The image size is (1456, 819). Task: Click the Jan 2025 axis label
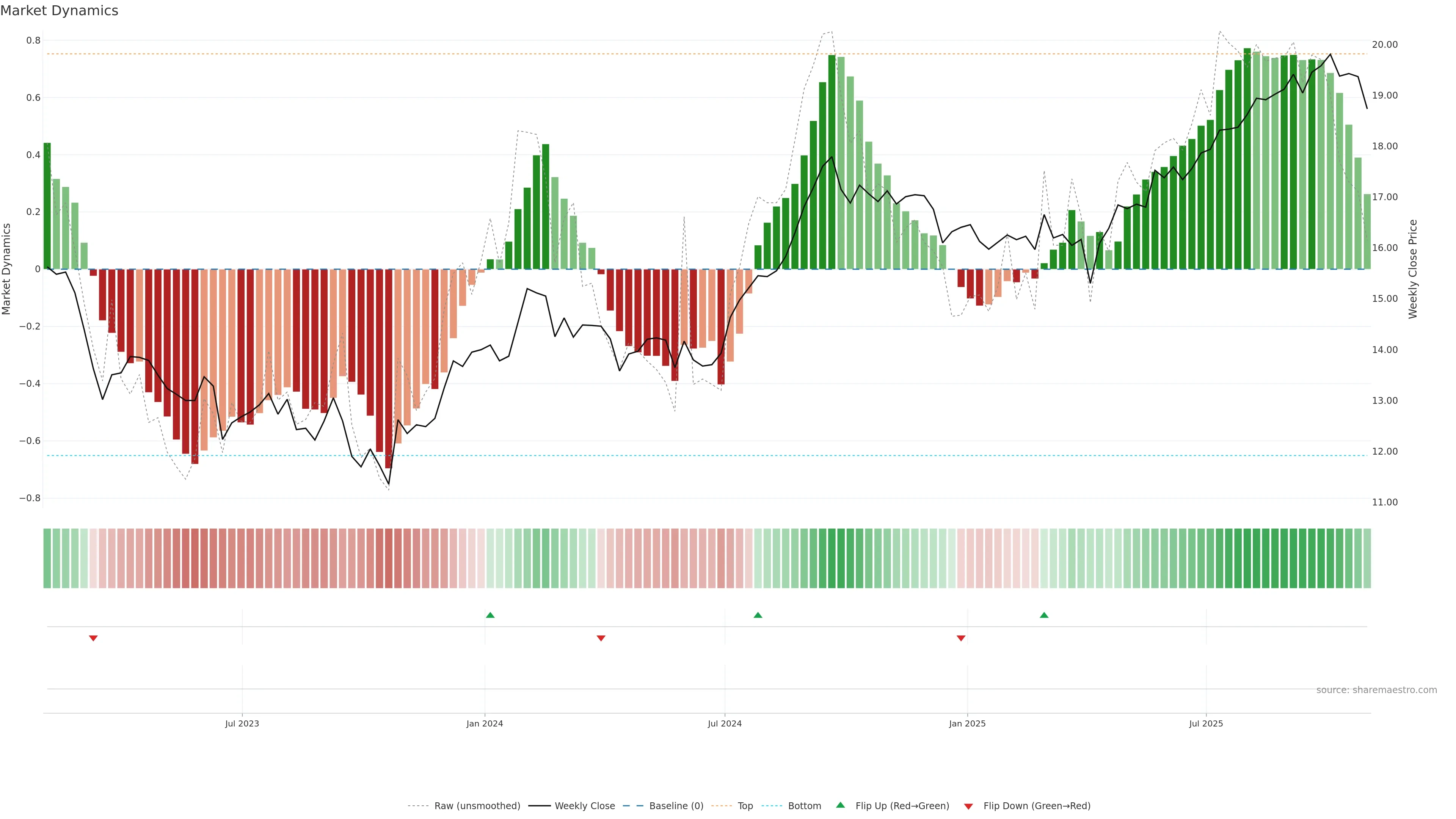tap(967, 723)
